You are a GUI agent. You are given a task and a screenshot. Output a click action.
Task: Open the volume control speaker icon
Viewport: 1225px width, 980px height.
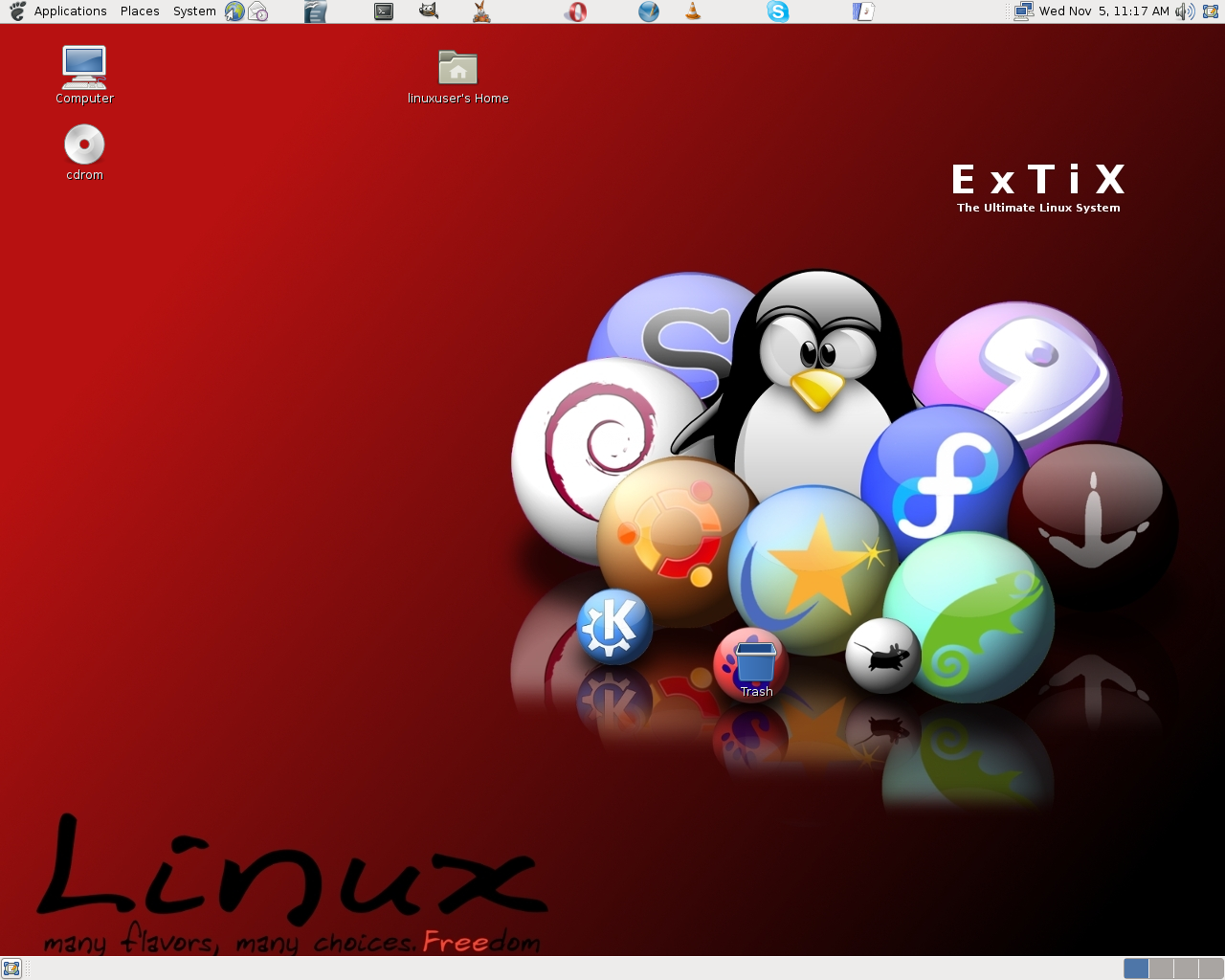(1185, 11)
